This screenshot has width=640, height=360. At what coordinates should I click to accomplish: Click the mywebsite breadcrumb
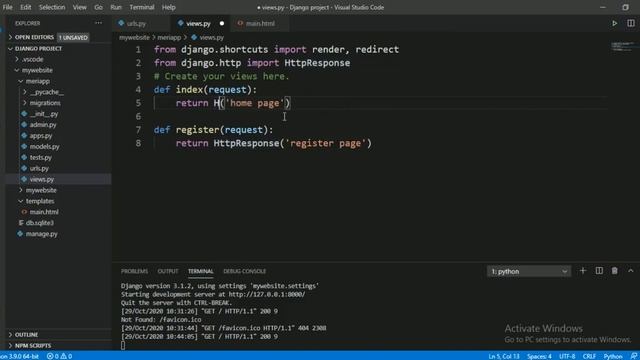(134, 38)
